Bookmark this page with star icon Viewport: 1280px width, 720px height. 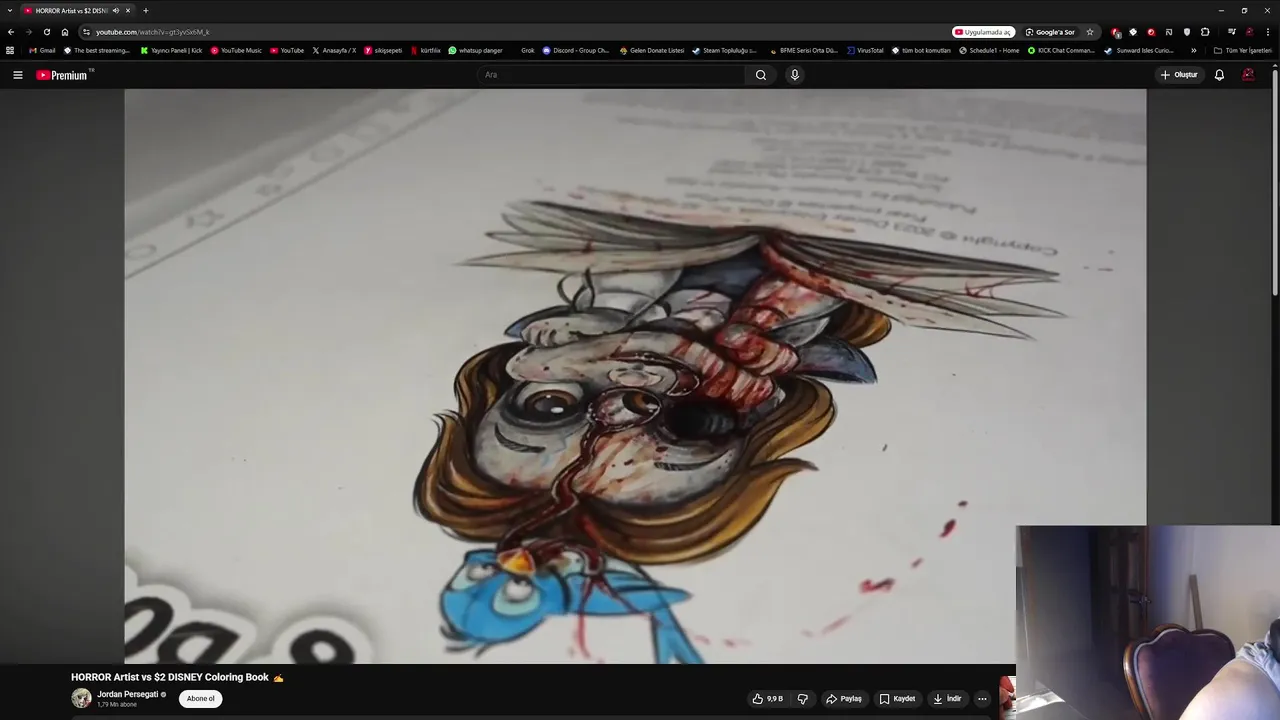[1090, 32]
